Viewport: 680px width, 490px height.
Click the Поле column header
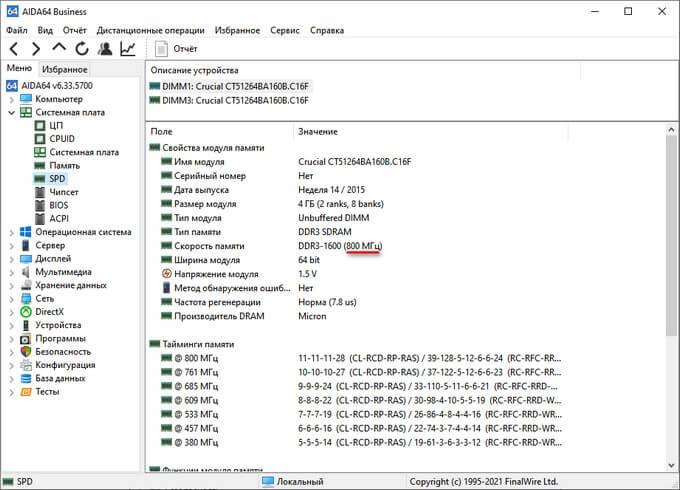pos(219,131)
